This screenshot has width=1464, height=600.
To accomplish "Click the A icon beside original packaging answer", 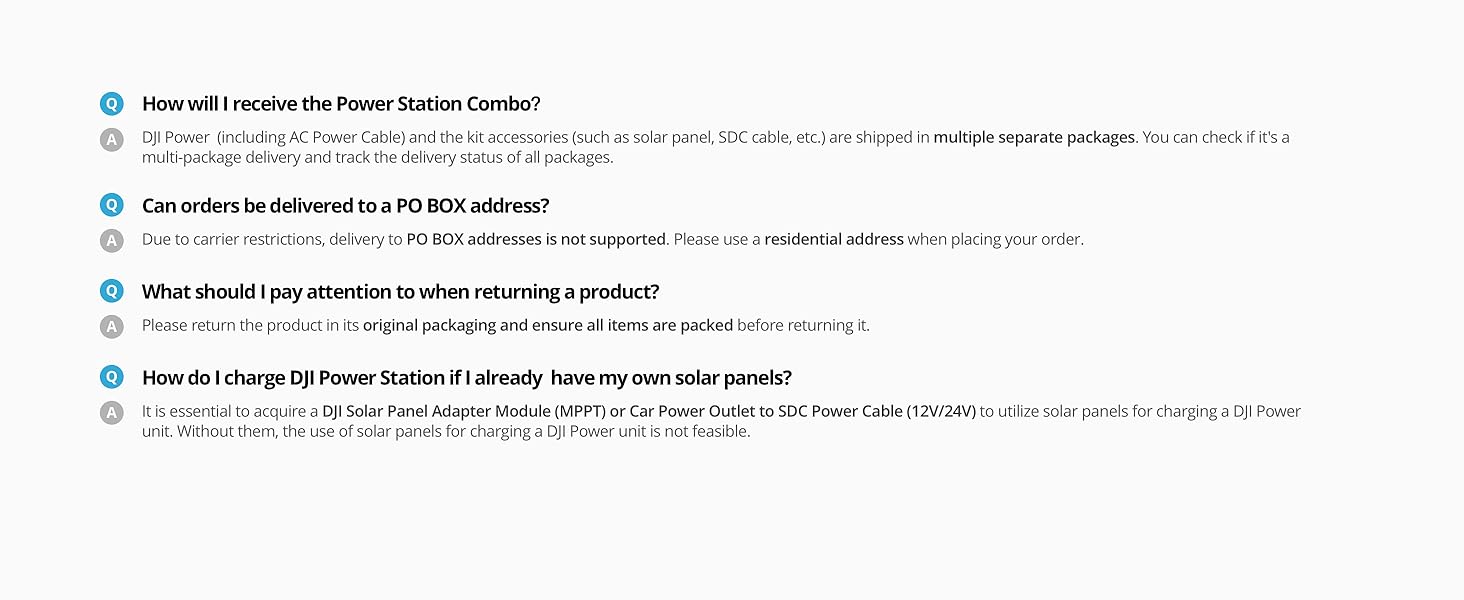I will click(112, 326).
